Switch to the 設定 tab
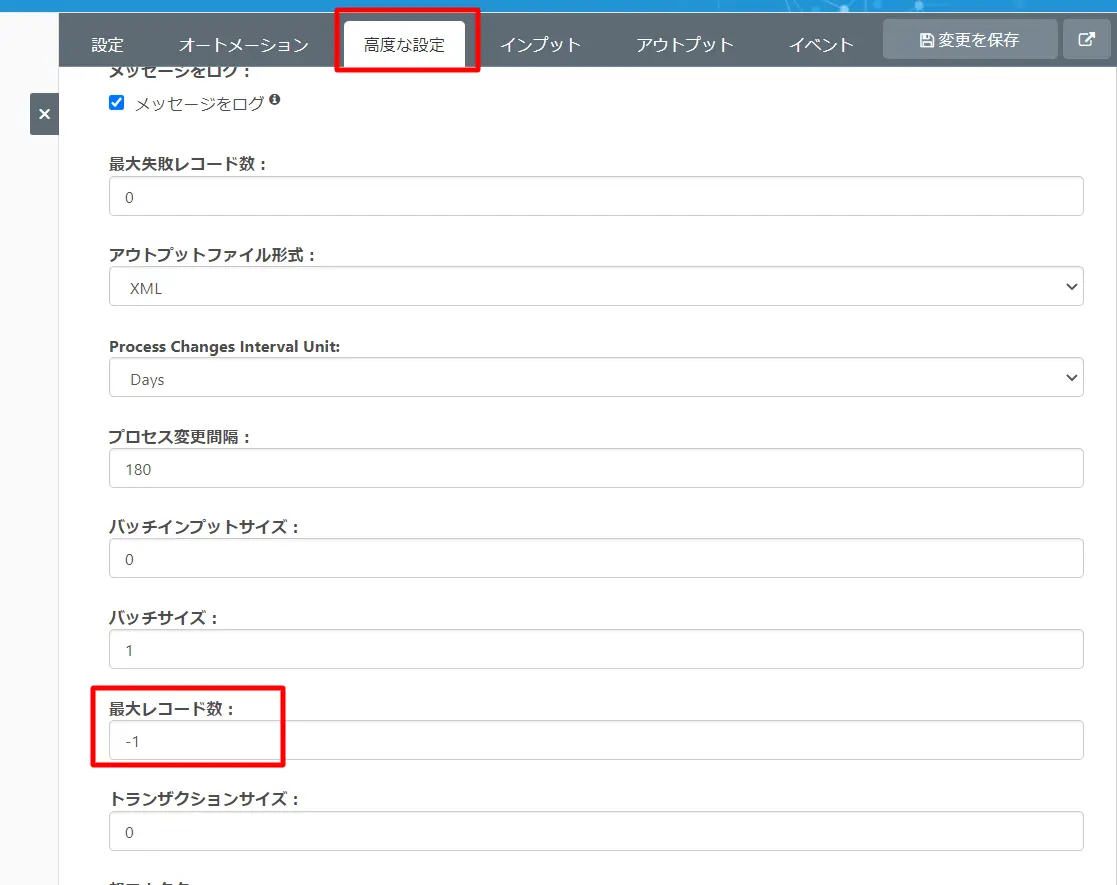Screen dimensions: 1117x885 (108, 45)
